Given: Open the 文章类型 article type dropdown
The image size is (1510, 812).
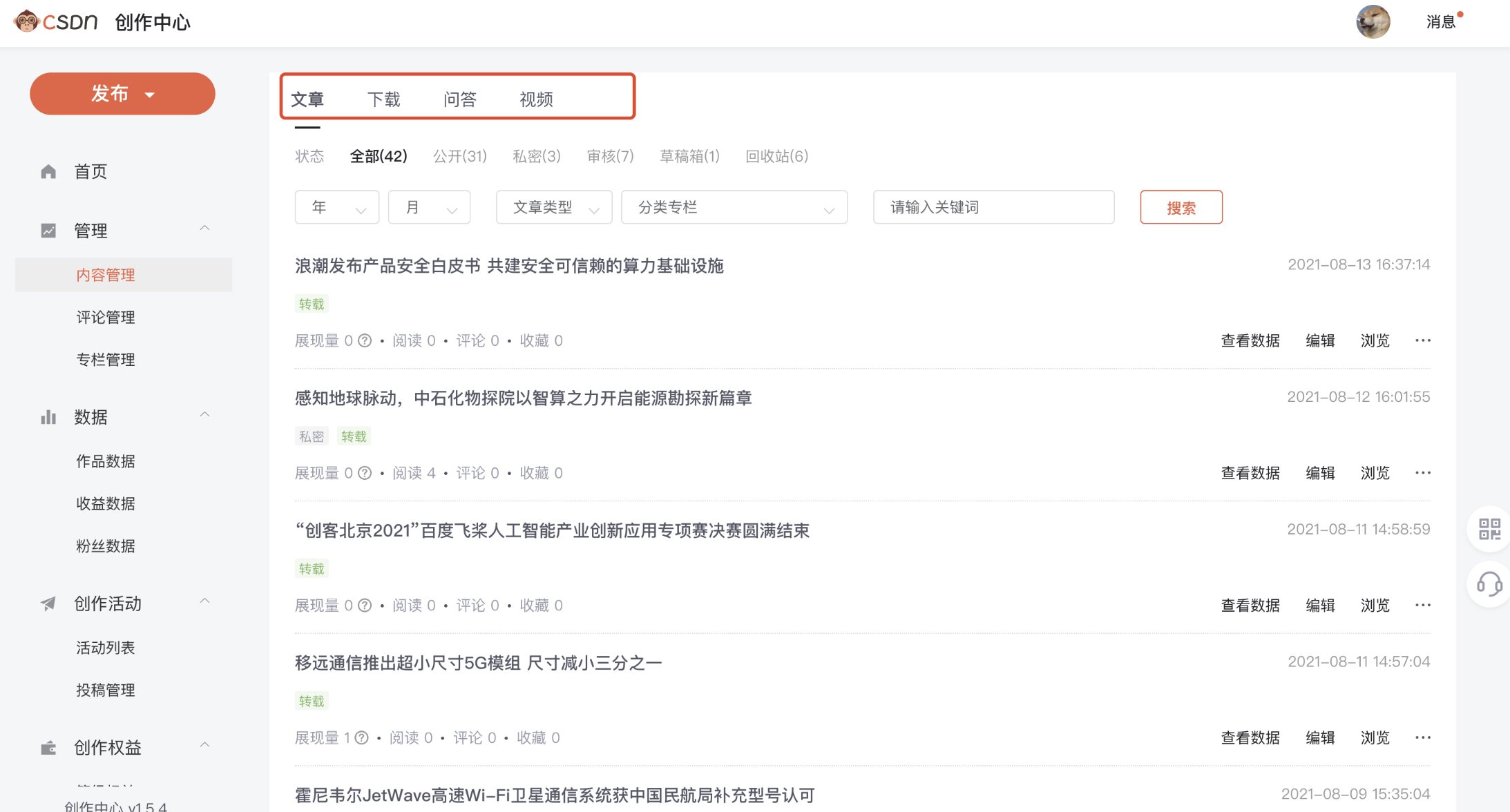Looking at the screenshot, I should coord(553,206).
